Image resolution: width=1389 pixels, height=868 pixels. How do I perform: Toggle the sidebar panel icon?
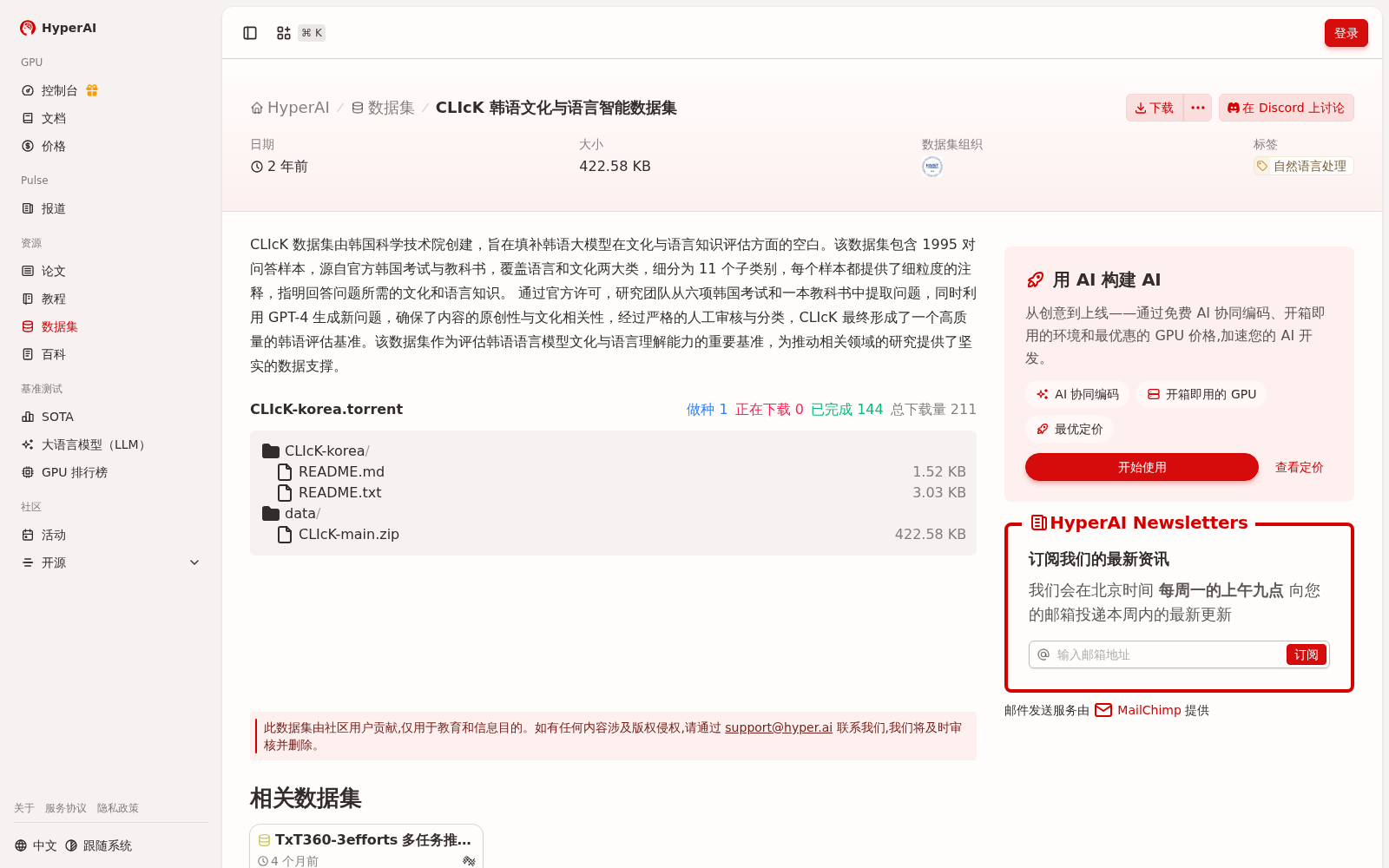pyautogui.click(x=250, y=33)
